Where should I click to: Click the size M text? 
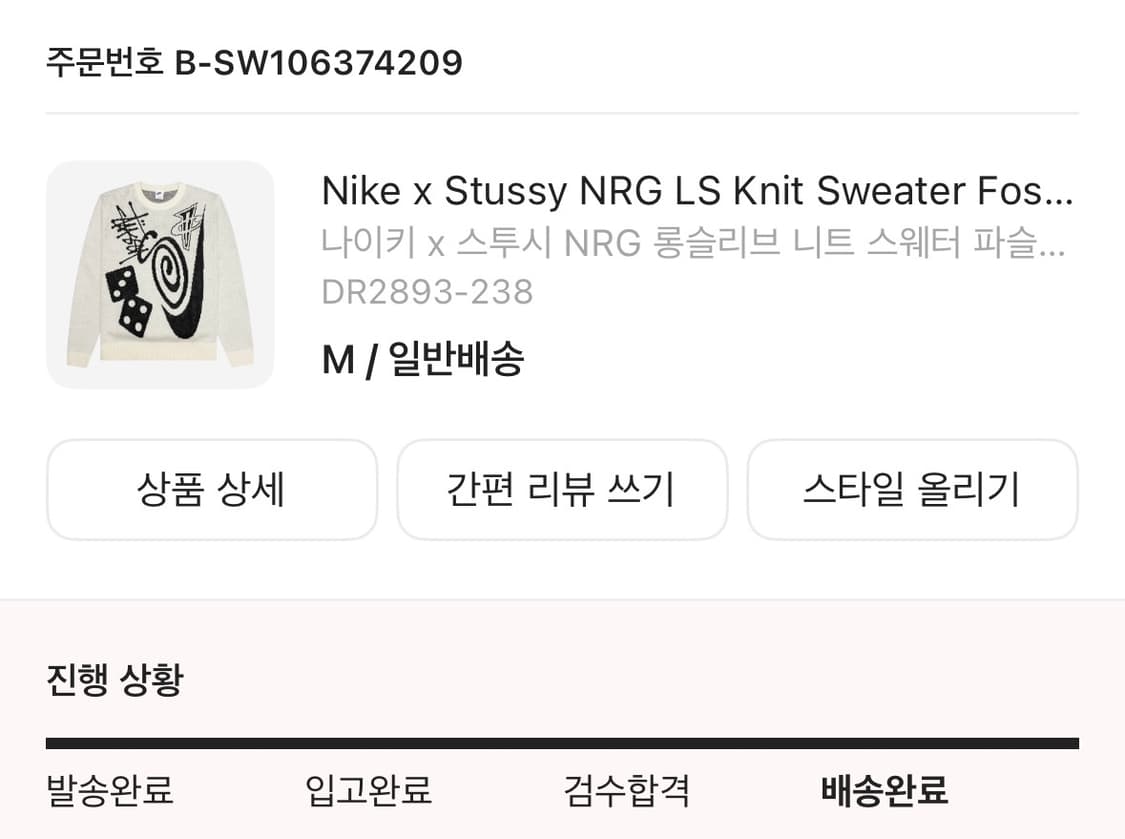(338, 359)
